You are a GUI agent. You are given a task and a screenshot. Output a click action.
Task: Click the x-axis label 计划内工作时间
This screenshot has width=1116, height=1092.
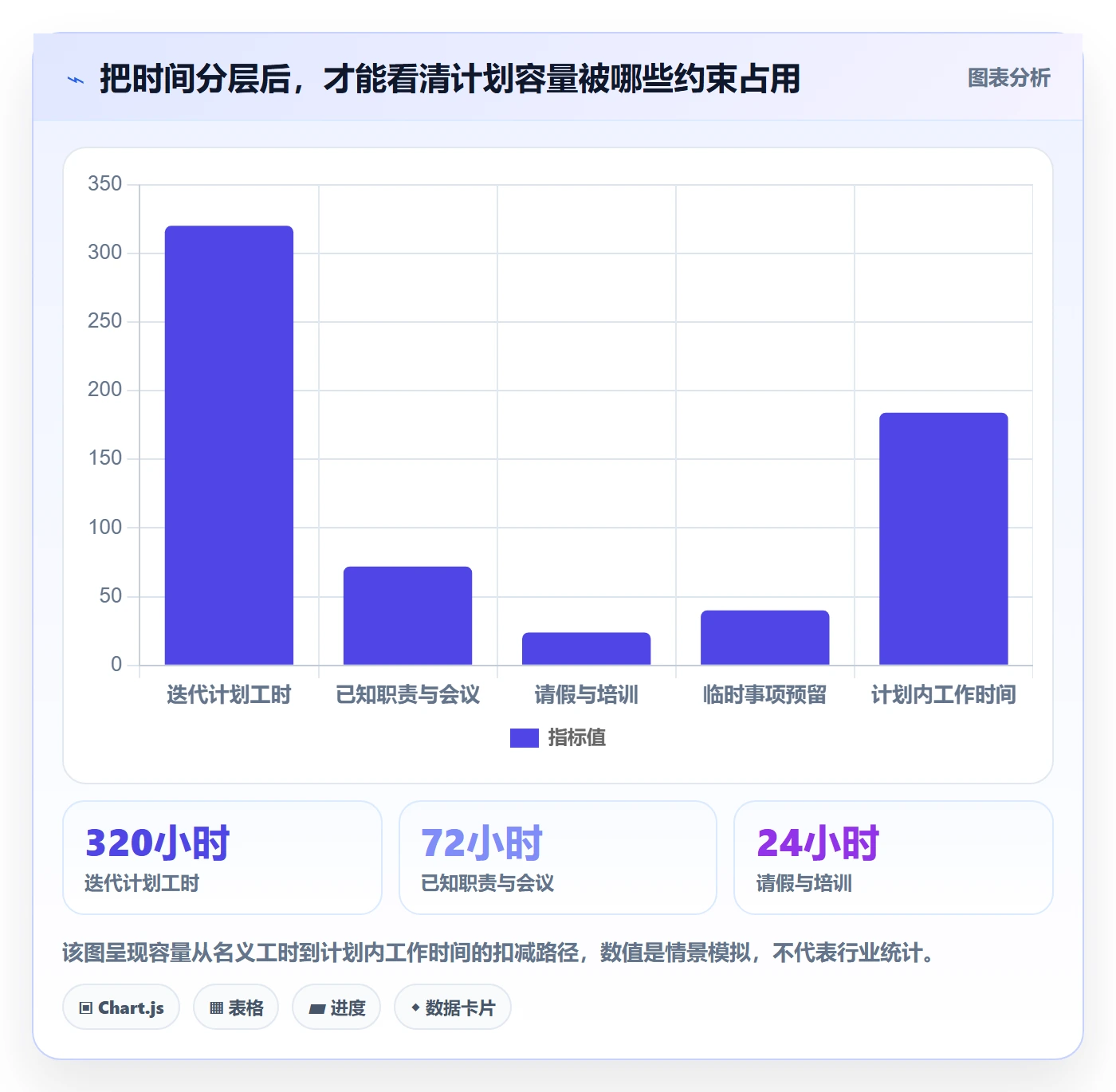(x=943, y=695)
